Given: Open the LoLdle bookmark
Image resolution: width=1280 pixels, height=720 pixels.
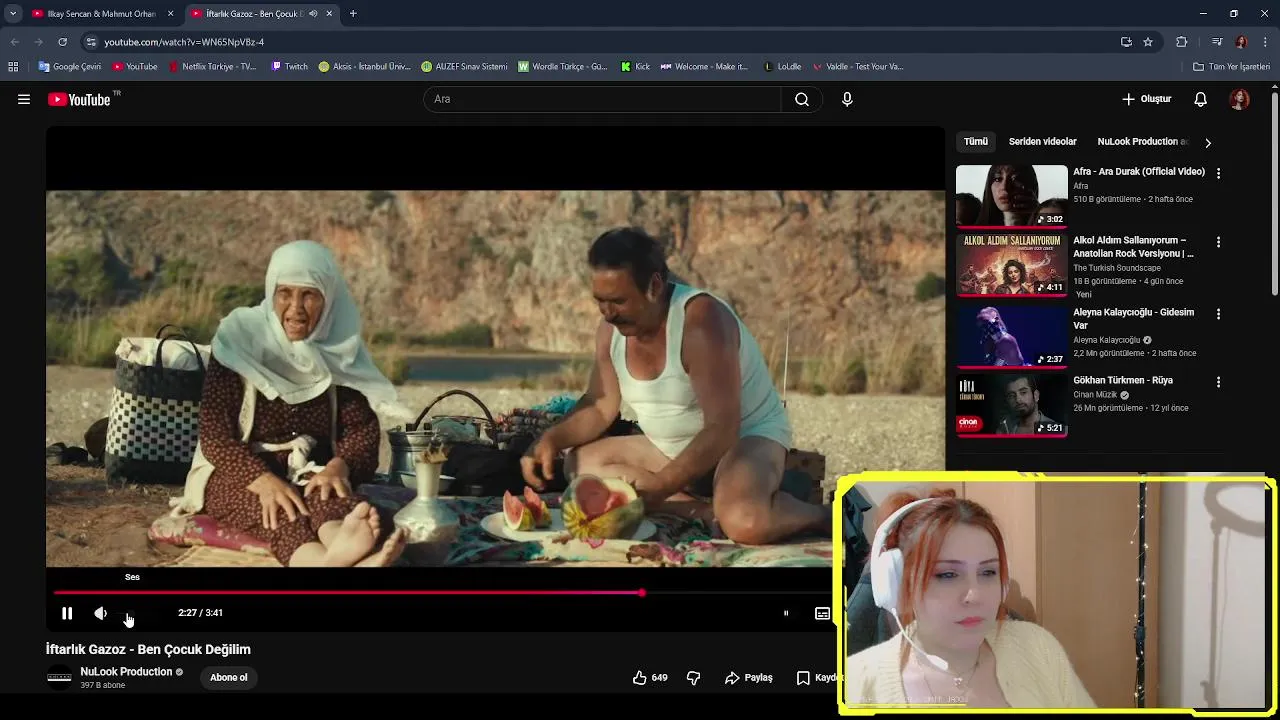Looking at the screenshot, I should coord(782,67).
